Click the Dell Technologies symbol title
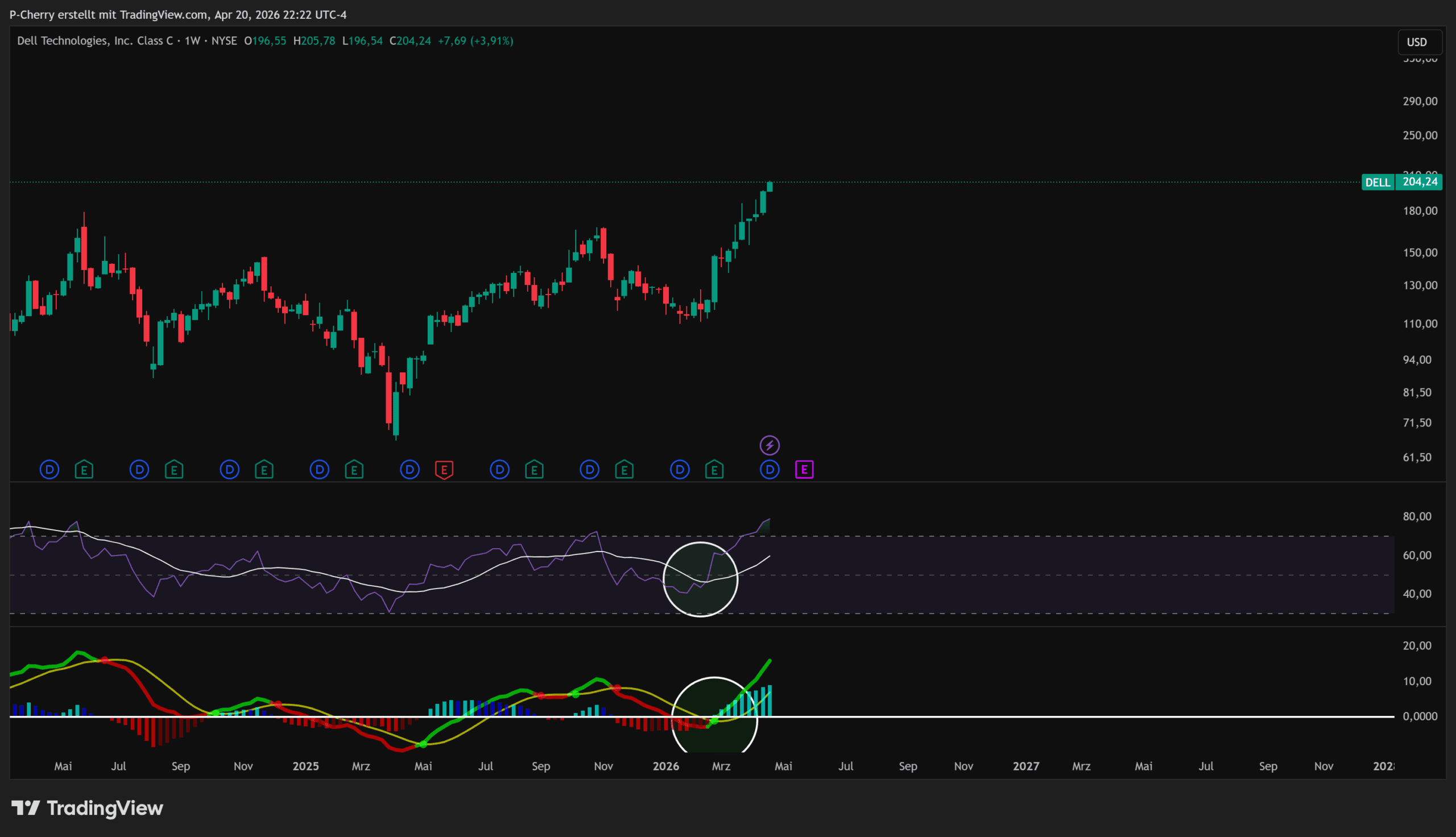This screenshot has width=1456, height=837. (x=95, y=41)
